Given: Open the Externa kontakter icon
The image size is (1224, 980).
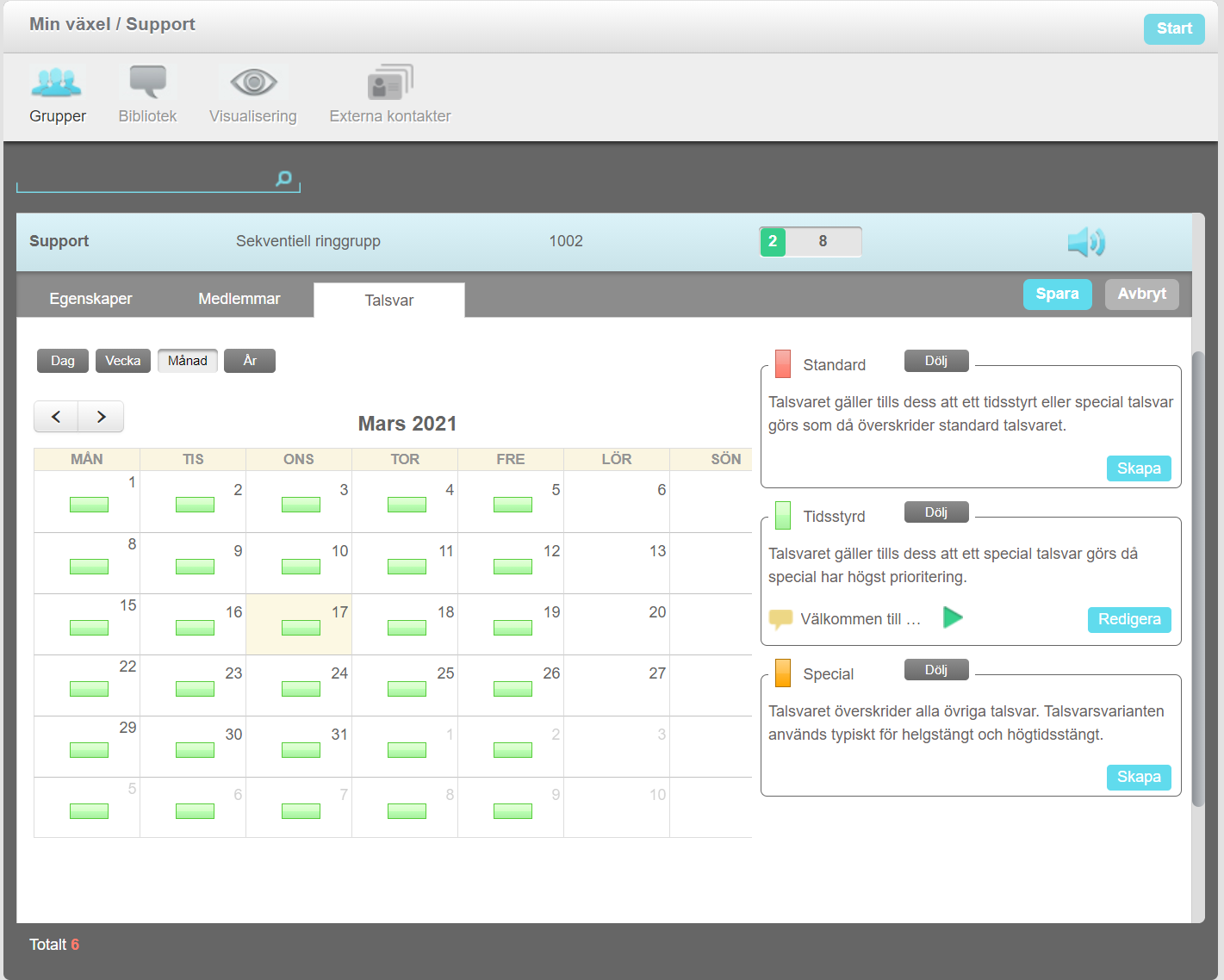Looking at the screenshot, I should 390,82.
